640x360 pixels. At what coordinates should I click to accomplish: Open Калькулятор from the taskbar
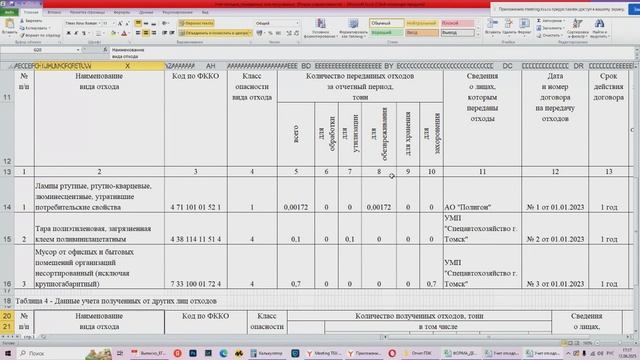(x=267, y=353)
